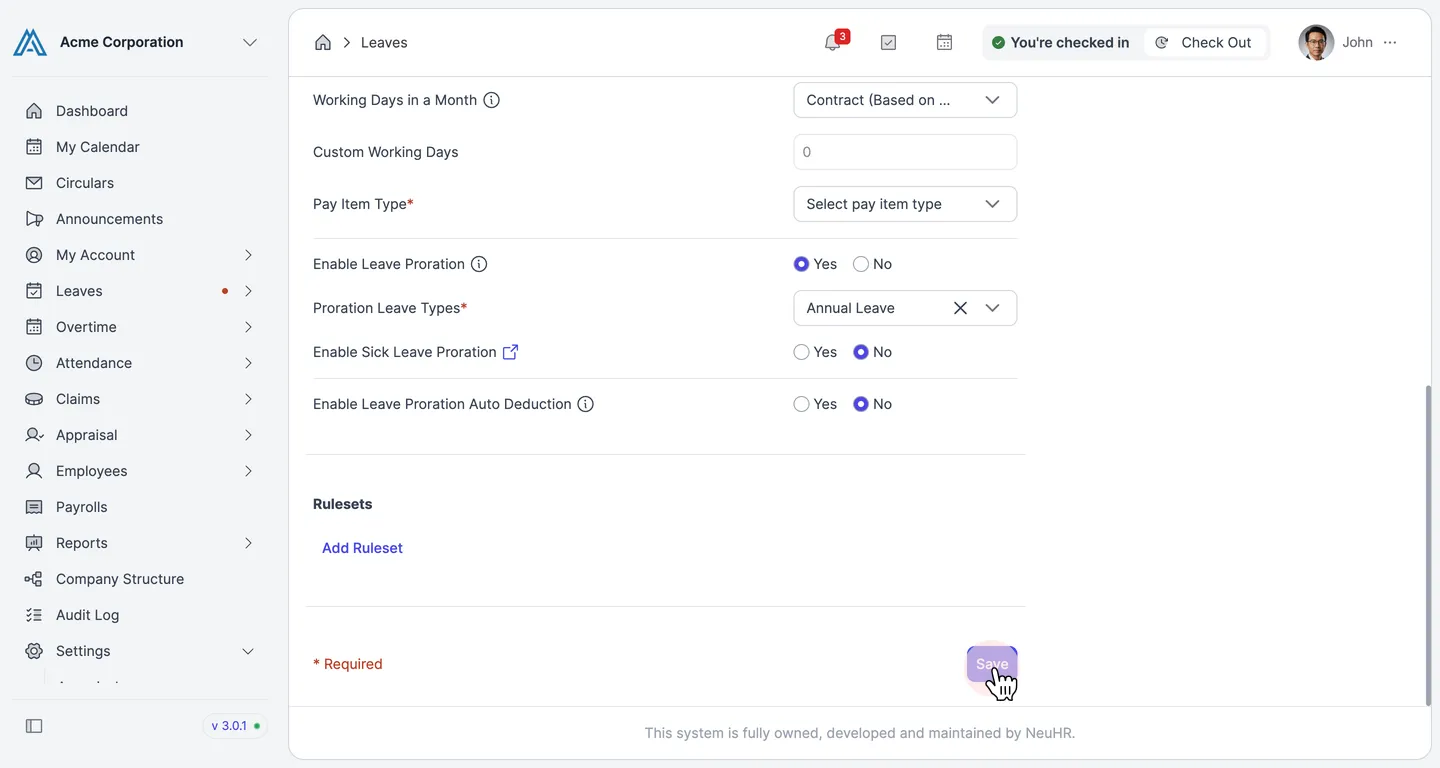The image size is (1440, 768).
Task: Click the Acme Corporation logo icon
Action: coord(30,42)
